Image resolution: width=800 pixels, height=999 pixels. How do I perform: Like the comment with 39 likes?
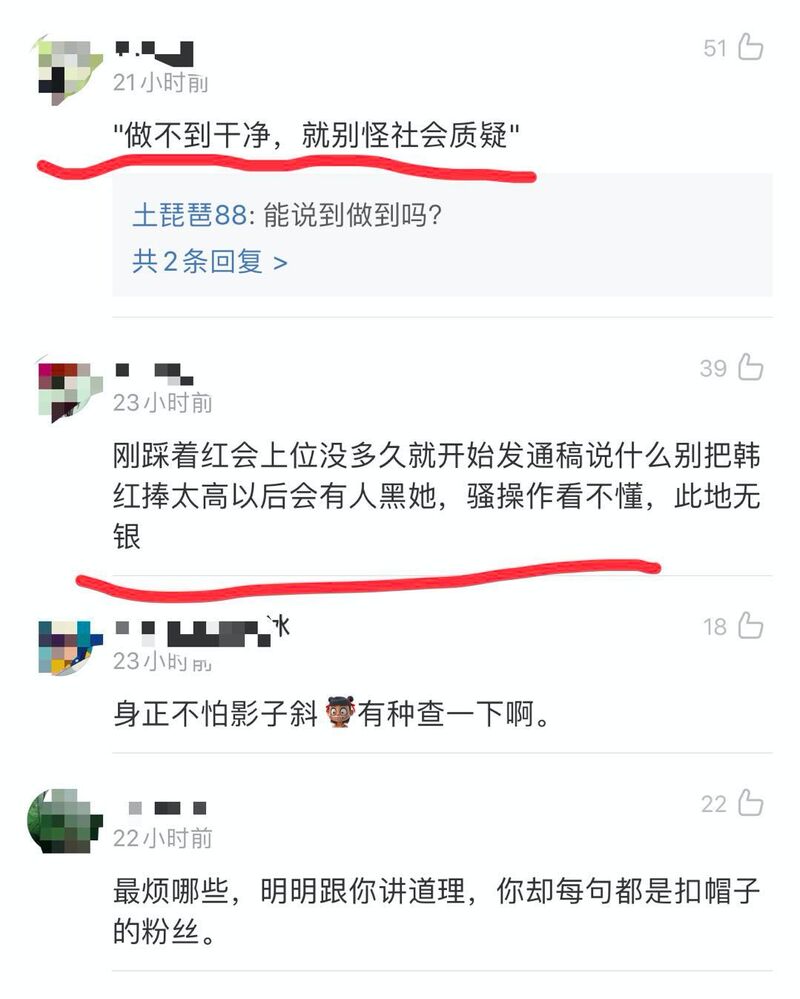750,367
